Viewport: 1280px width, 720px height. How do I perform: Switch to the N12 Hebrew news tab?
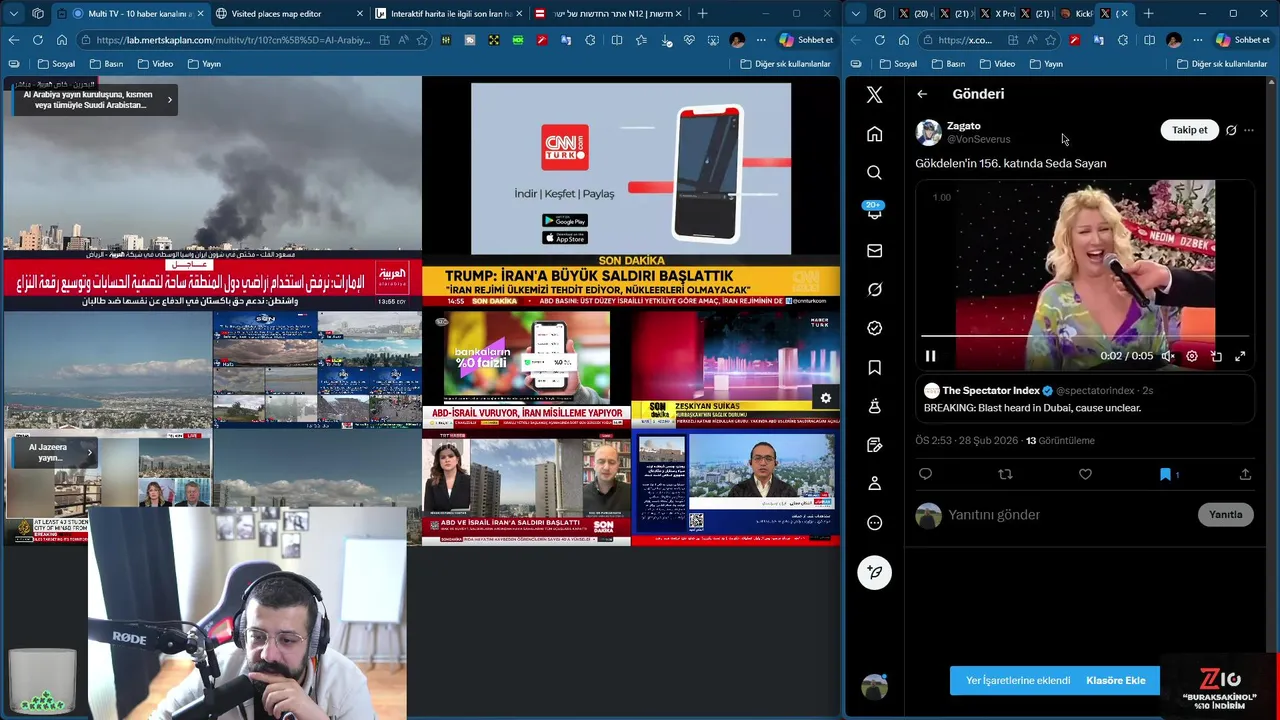609,14
